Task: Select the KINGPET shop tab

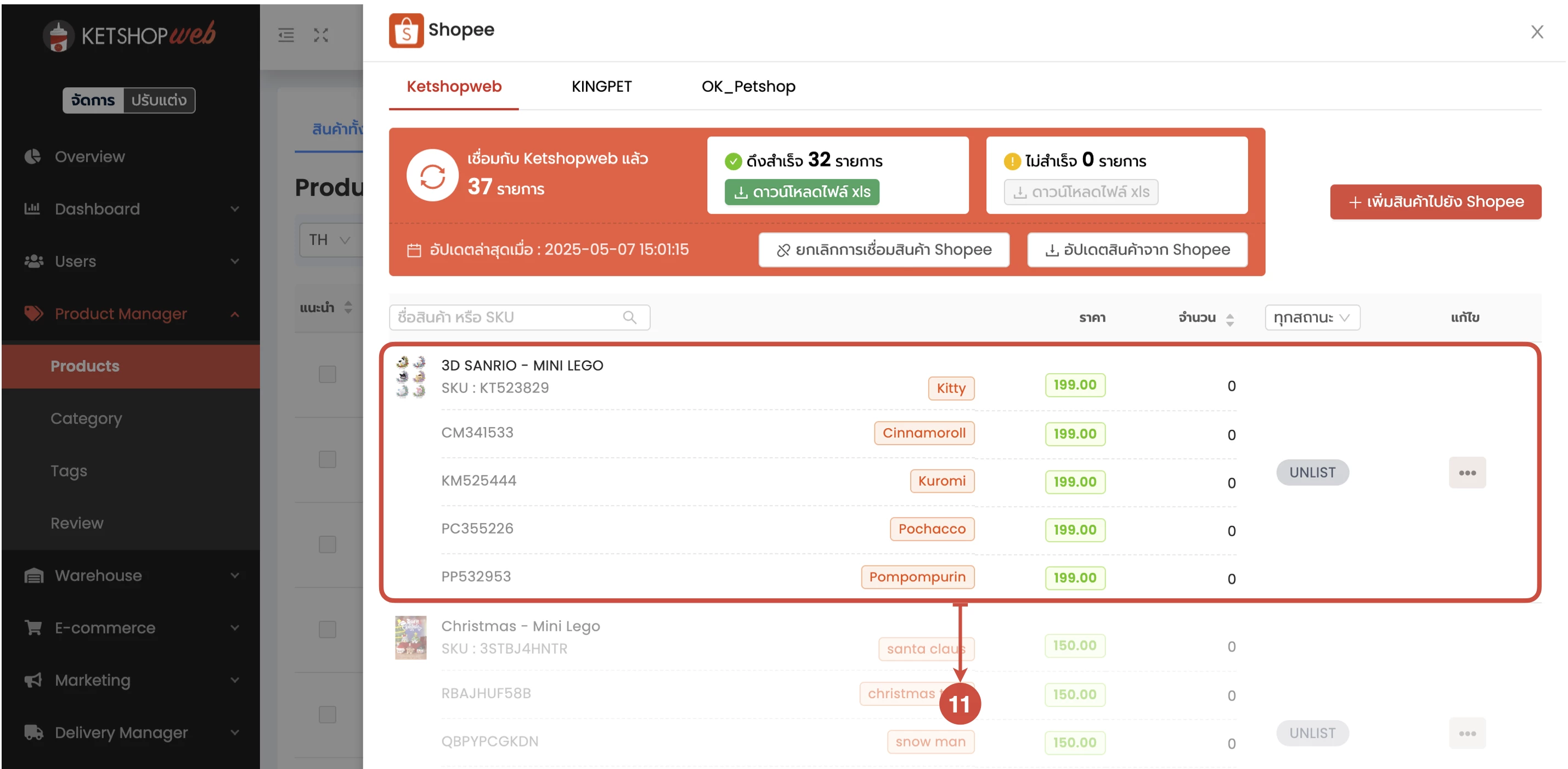Action: 601,87
